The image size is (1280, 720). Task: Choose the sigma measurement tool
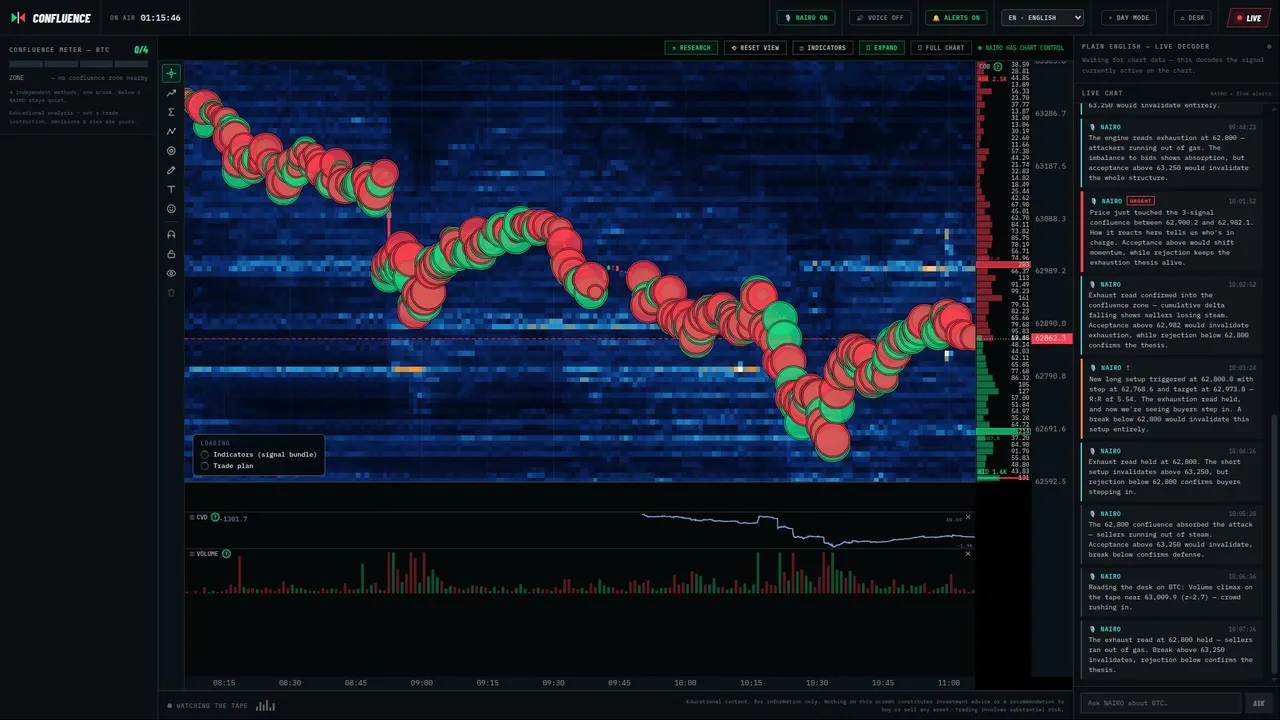coord(171,112)
